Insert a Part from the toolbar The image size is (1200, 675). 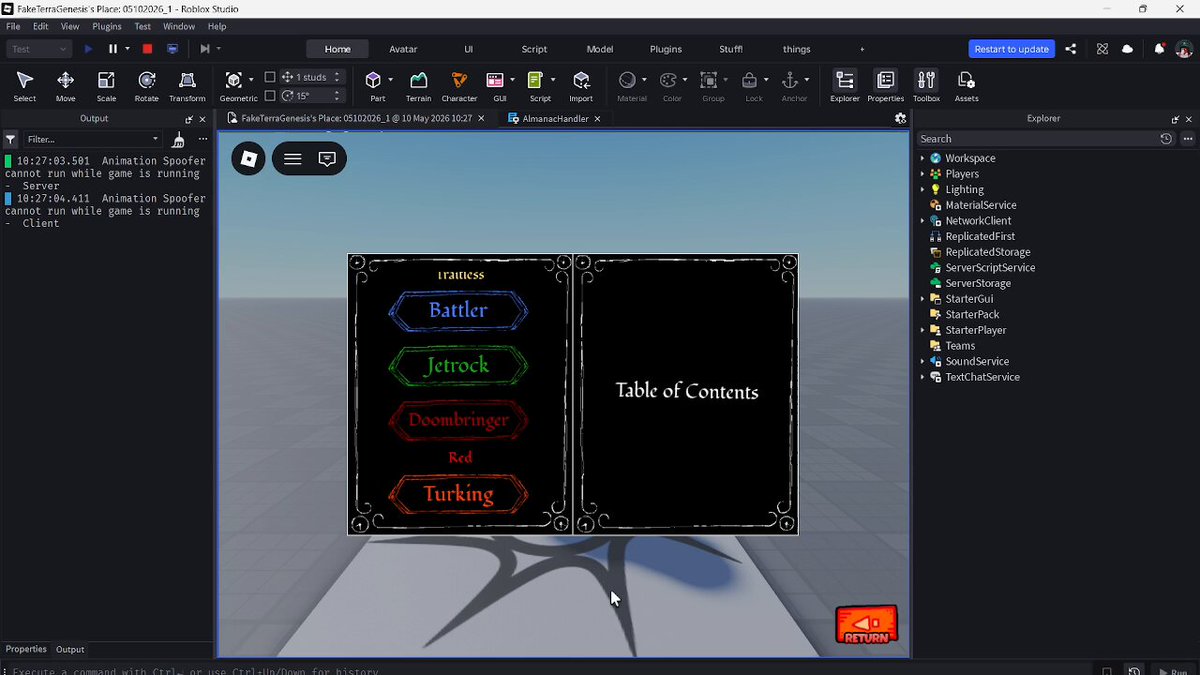click(373, 86)
